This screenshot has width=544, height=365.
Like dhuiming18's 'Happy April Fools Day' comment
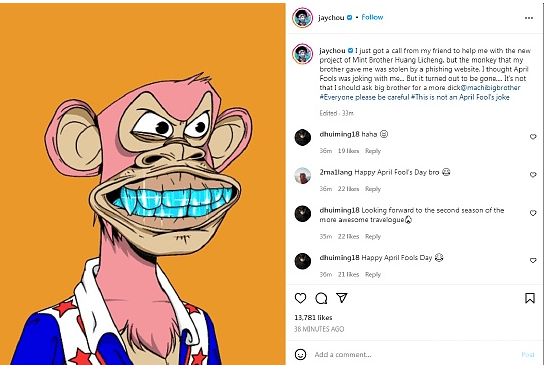533,260
